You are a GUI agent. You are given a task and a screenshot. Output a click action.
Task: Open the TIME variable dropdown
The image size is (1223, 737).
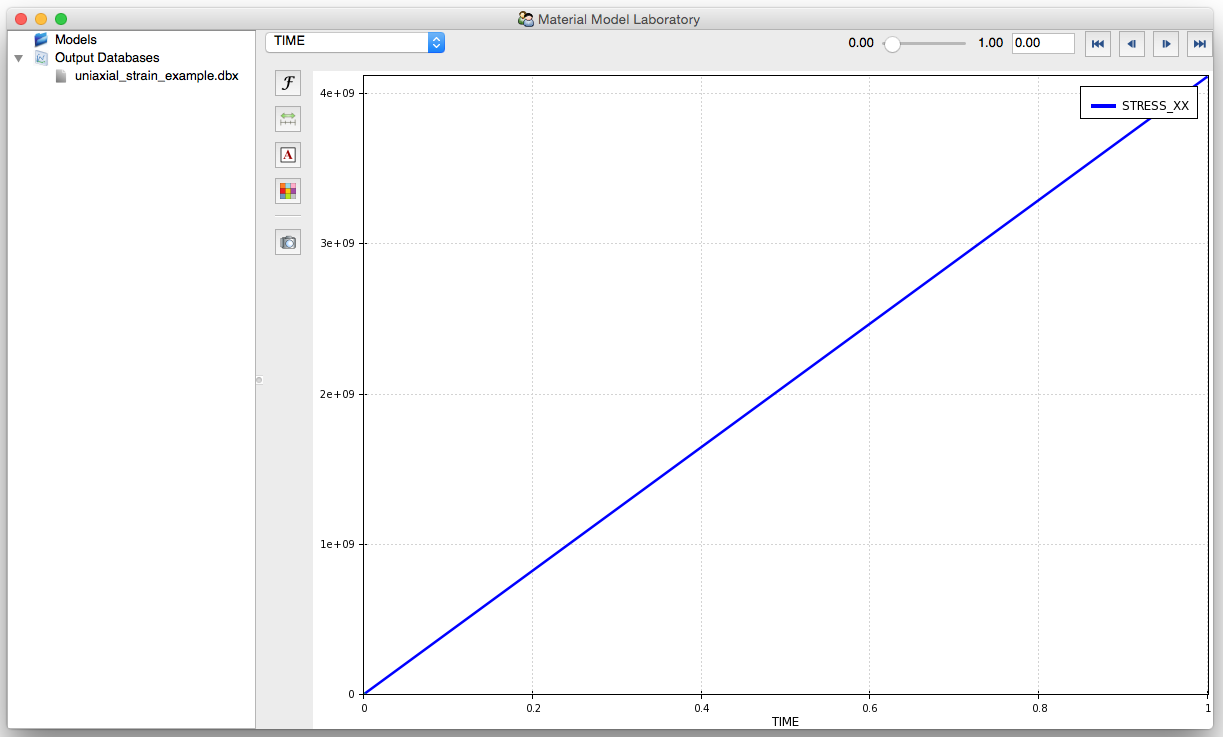tap(355, 42)
